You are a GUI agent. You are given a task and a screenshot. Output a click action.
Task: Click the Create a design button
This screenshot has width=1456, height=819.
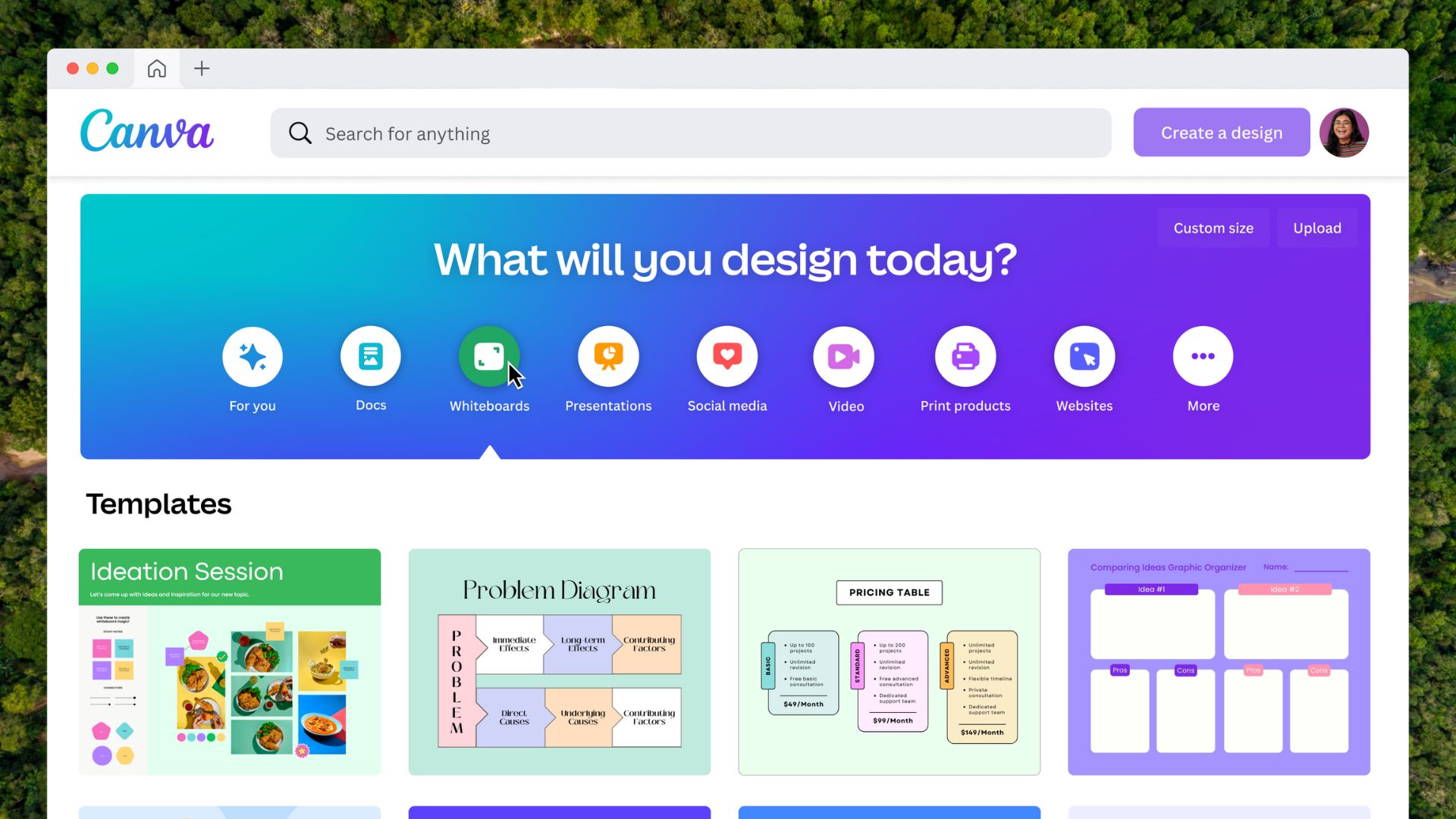[x=1221, y=132]
